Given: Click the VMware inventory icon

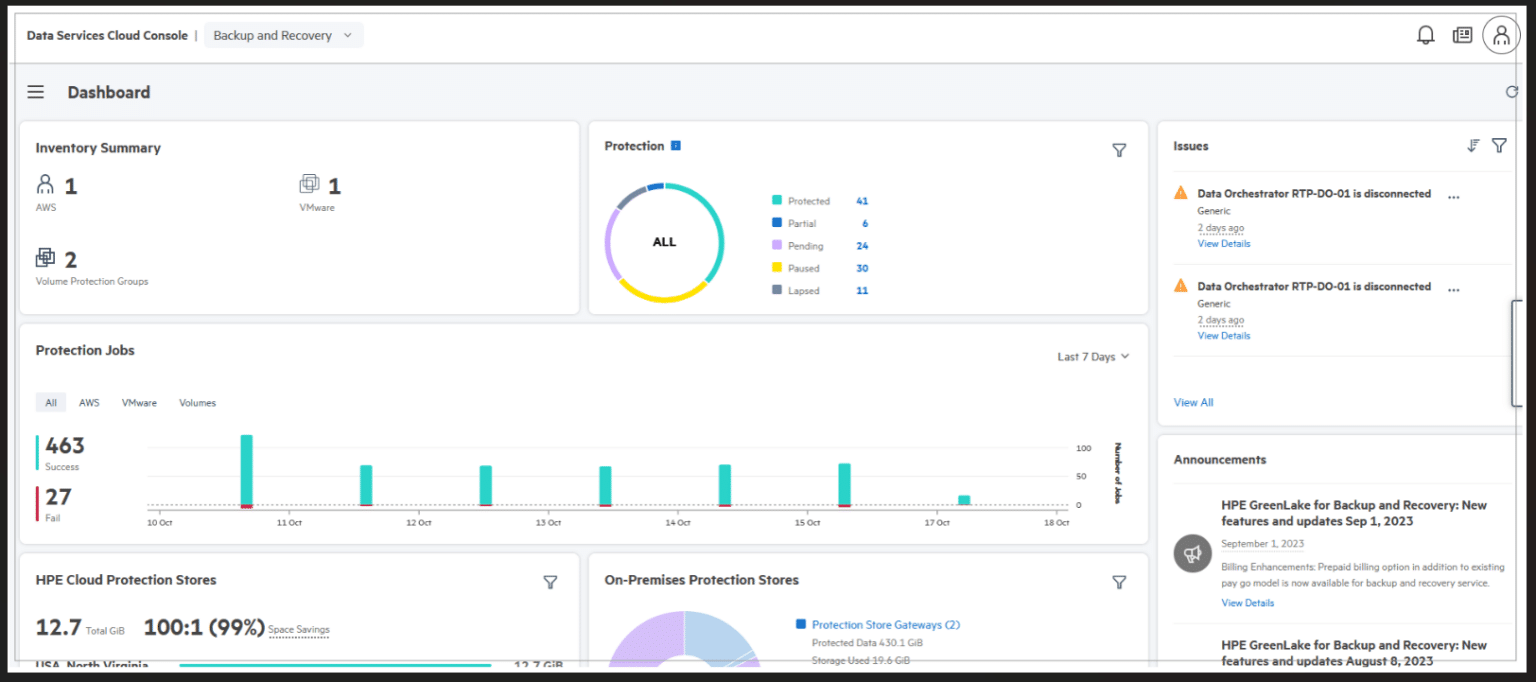Looking at the screenshot, I should click(309, 184).
